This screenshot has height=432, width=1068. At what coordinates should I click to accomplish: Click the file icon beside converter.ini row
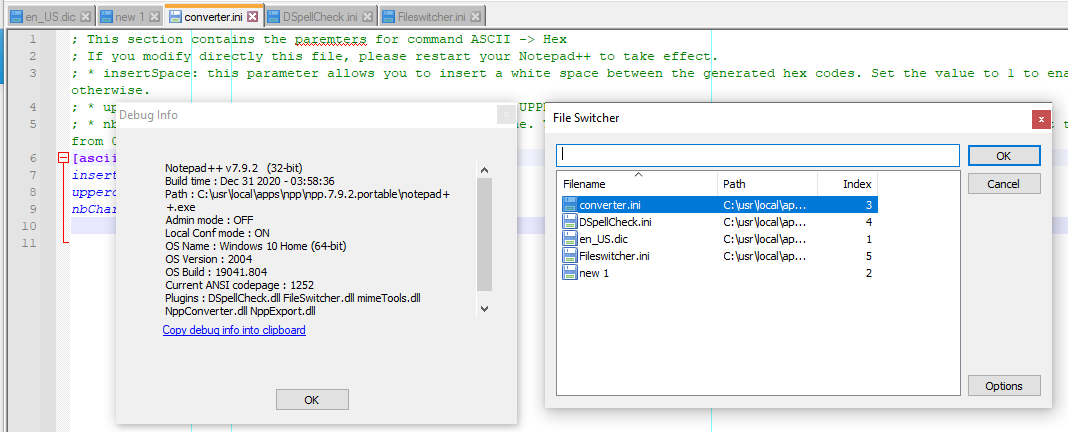[569, 204]
